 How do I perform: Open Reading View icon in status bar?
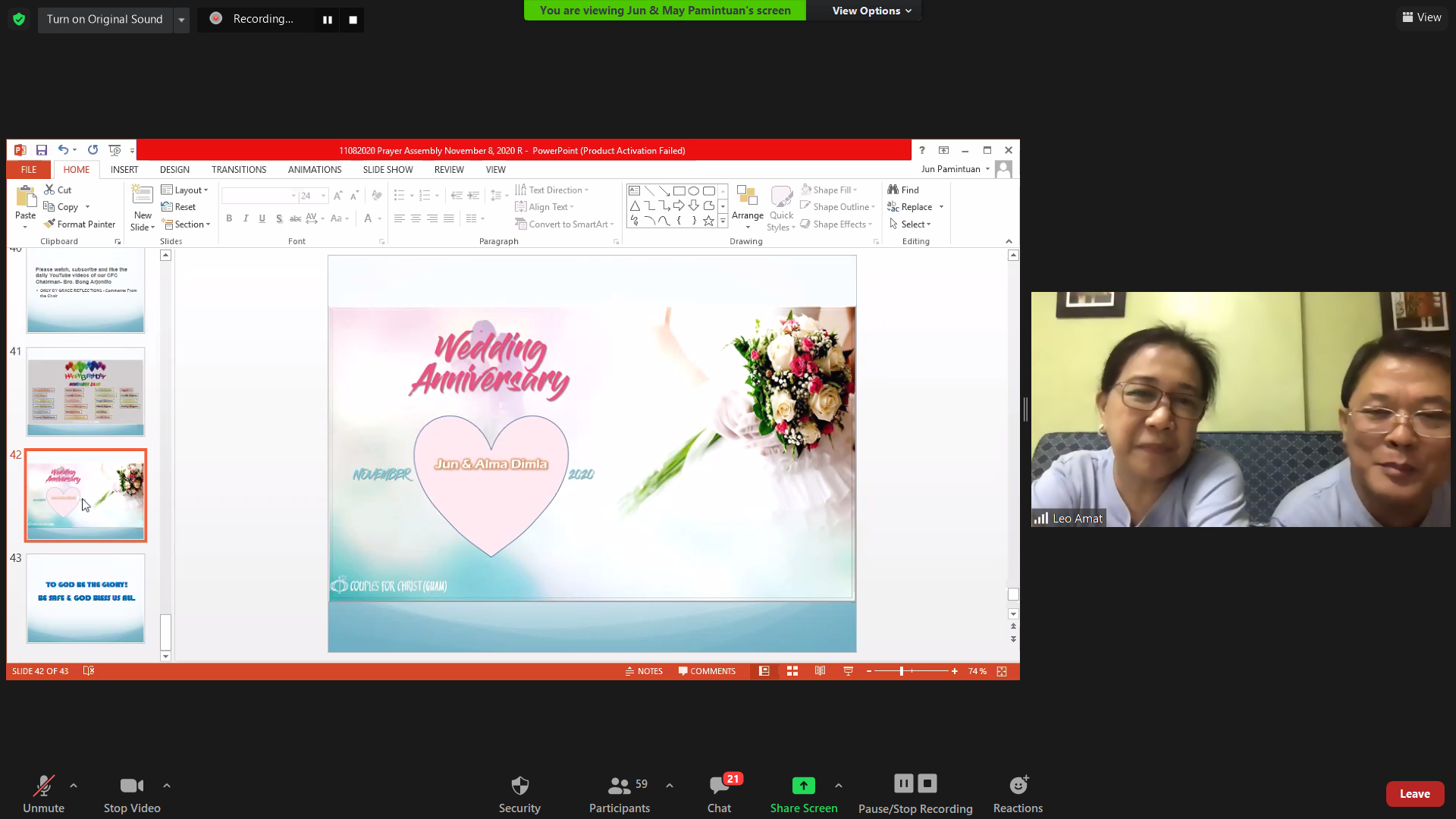(820, 671)
